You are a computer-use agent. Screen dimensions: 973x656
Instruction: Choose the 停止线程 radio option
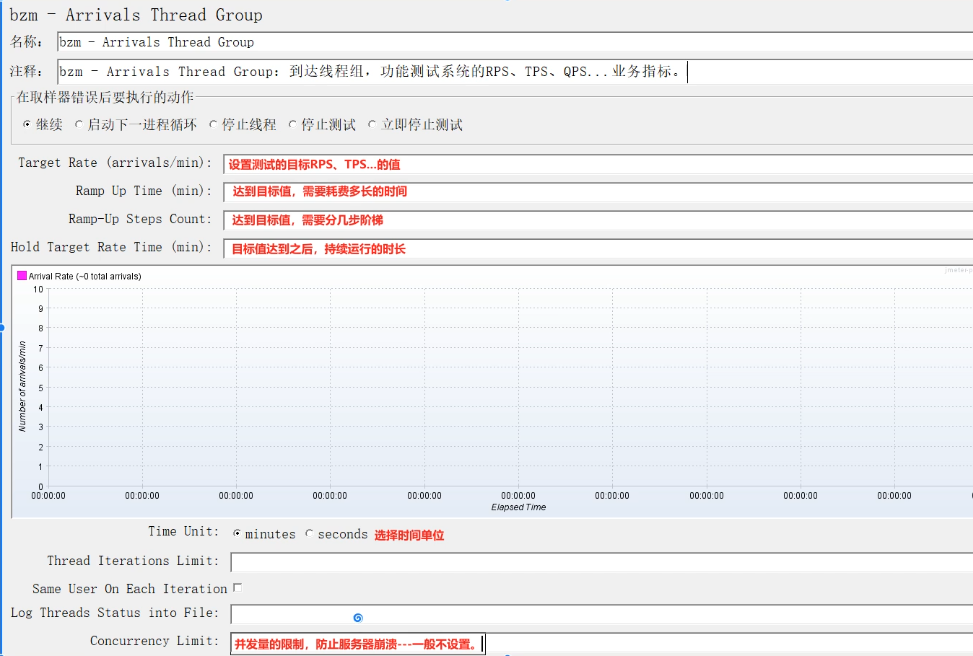coord(213,125)
